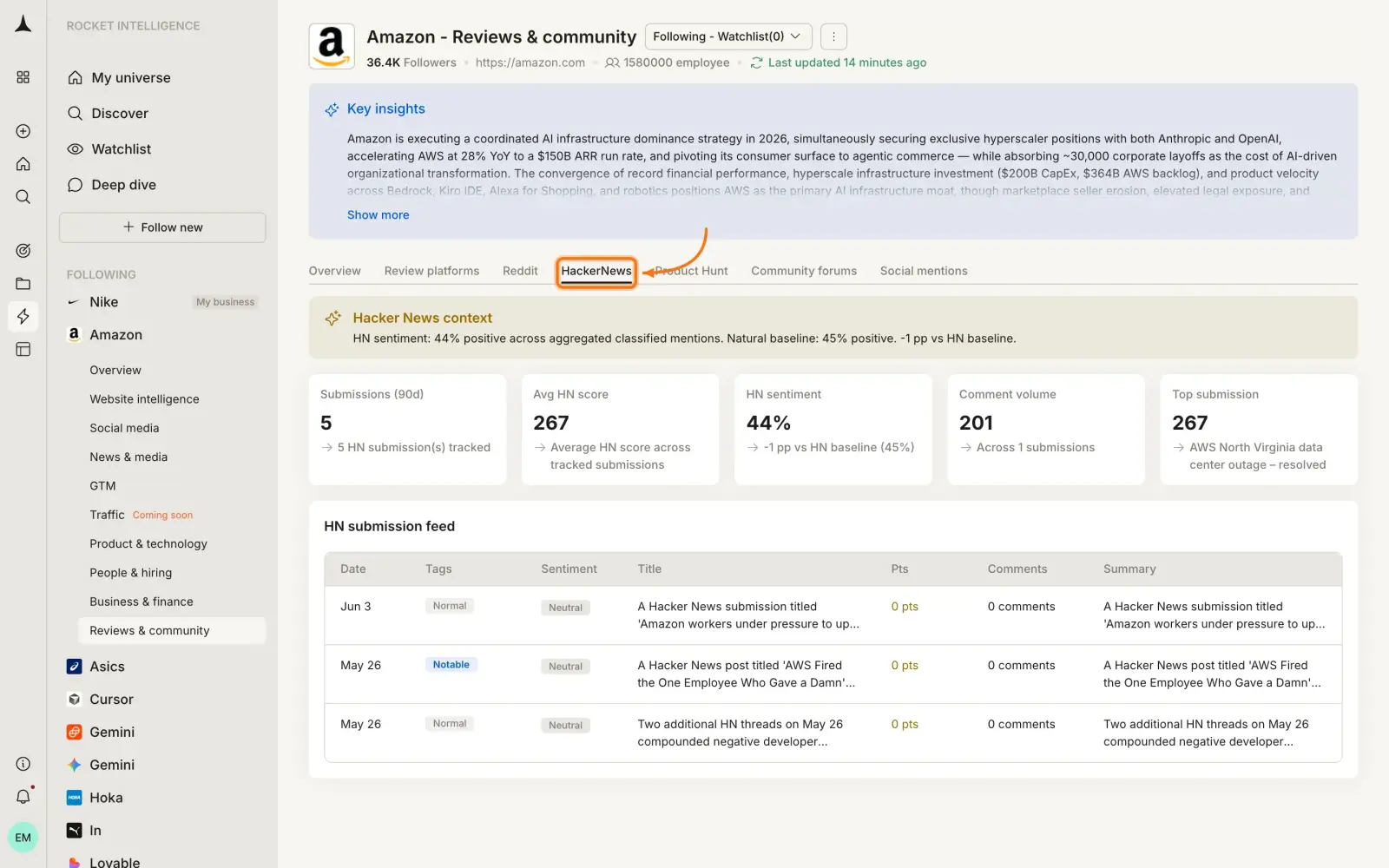This screenshot has height=868, width=1389.
Task: Click the three-dot more options button
Action: click(833, 36)
